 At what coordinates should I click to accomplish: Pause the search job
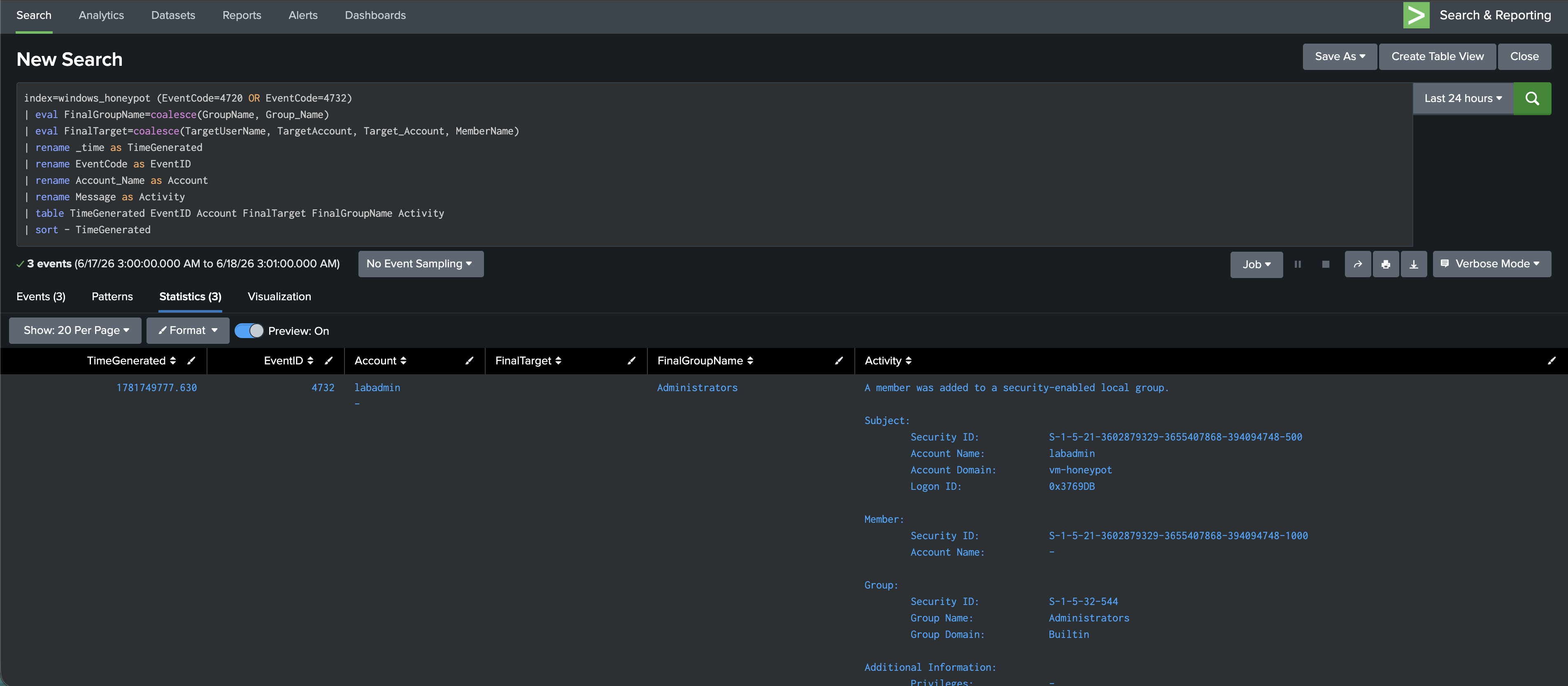pos(1297,264)
